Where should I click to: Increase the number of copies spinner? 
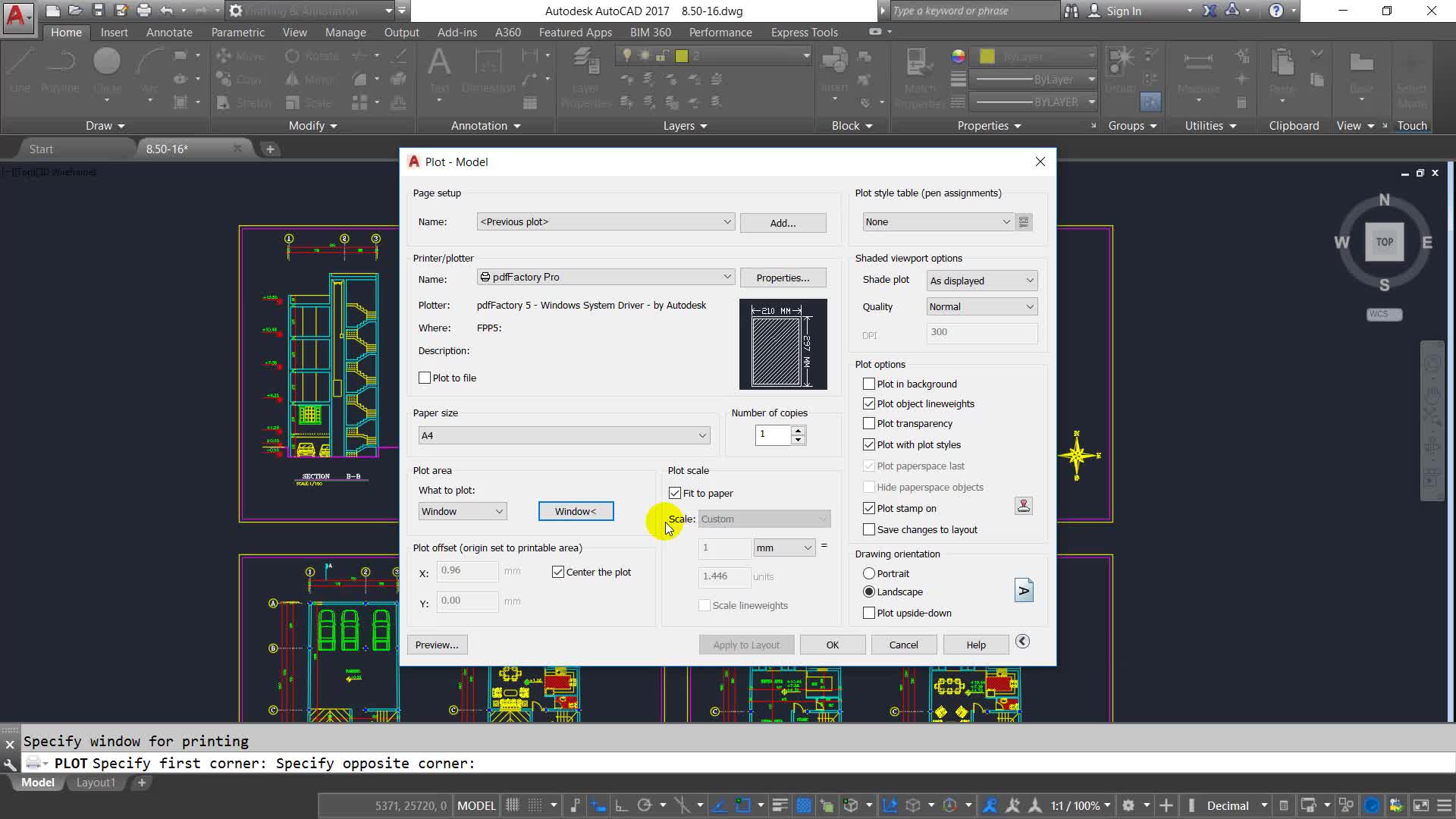pyautogui.click(x=797, y=430)
